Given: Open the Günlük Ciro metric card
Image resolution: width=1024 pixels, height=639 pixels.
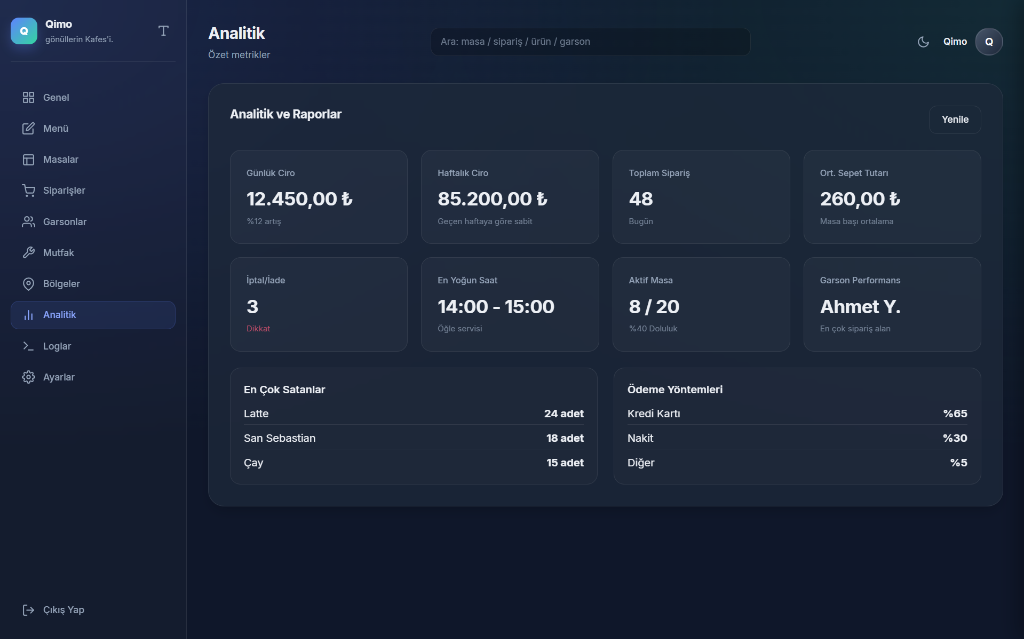Looking at the screenshot, I should tap(318, 197).
